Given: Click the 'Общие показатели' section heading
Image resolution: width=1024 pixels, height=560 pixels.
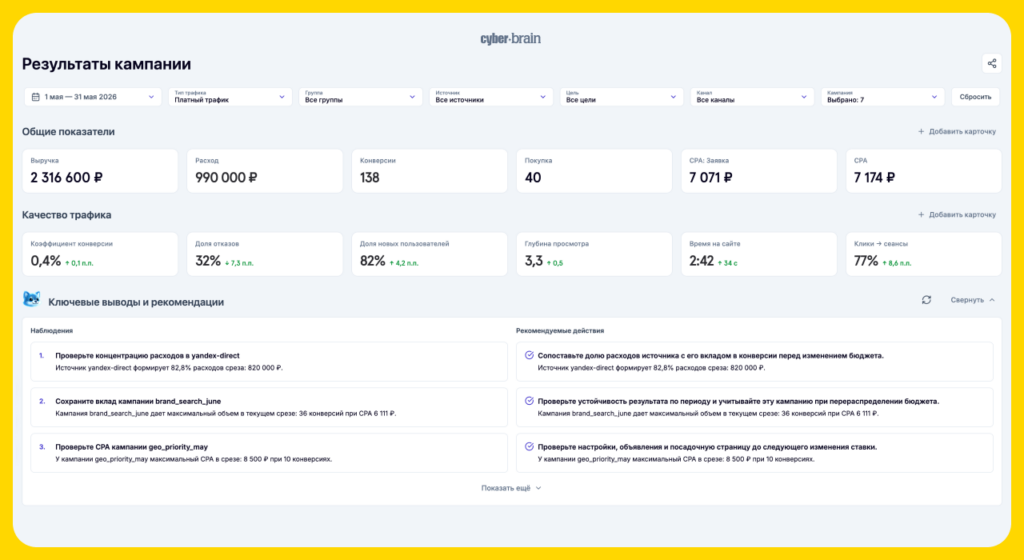Looking at the screenshot, I should (68, 131).
